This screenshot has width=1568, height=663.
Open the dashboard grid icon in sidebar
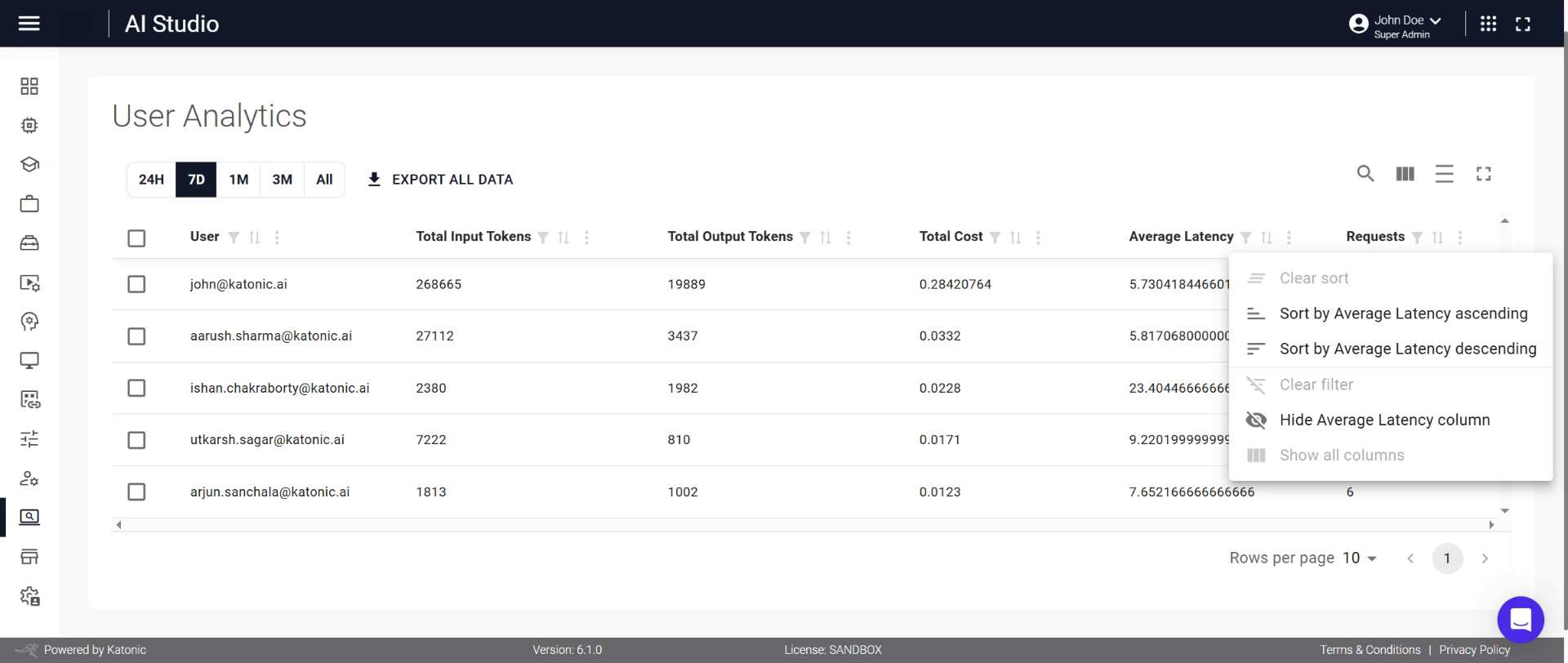(x=29, y=87)
